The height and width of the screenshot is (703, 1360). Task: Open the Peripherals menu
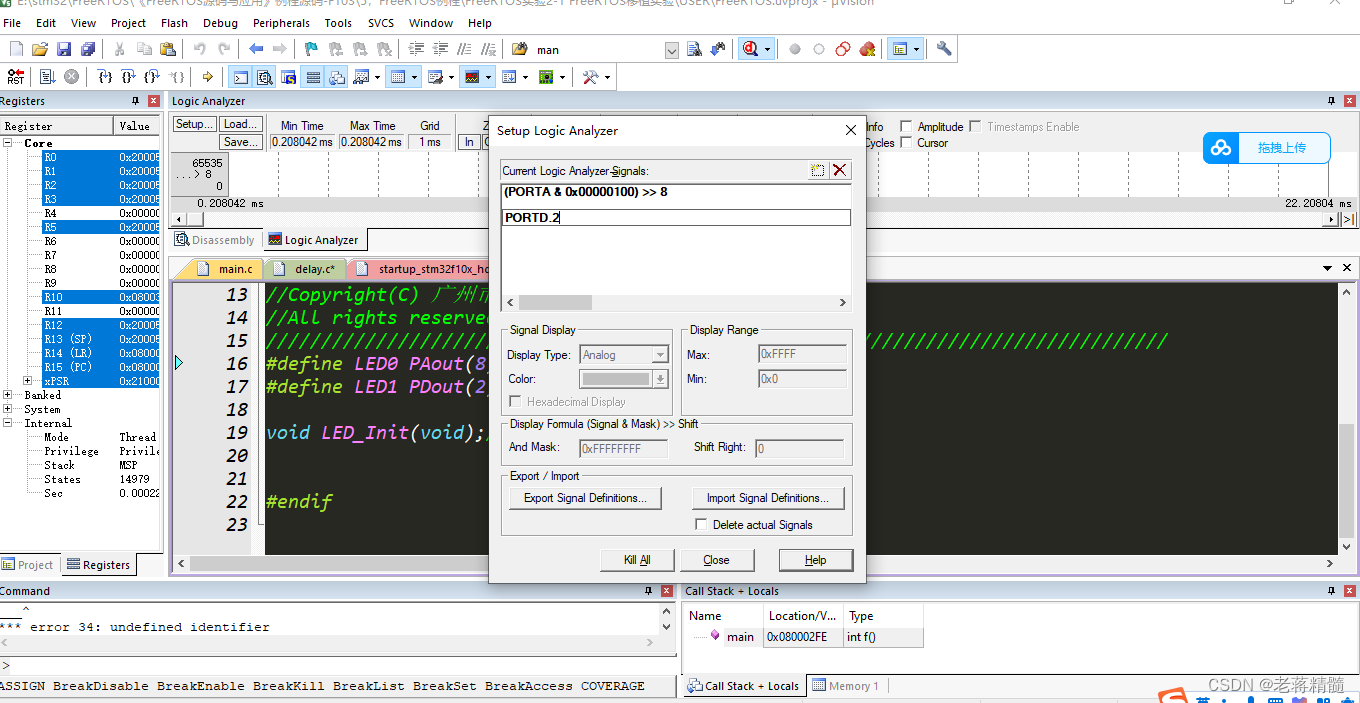tap(282, 23)
